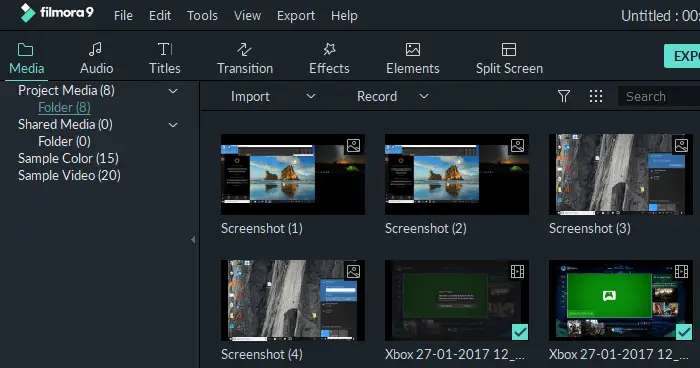700x368 pixels.
Task: Click the Screenshot (1) file name
Action: [x=262, y=229]
